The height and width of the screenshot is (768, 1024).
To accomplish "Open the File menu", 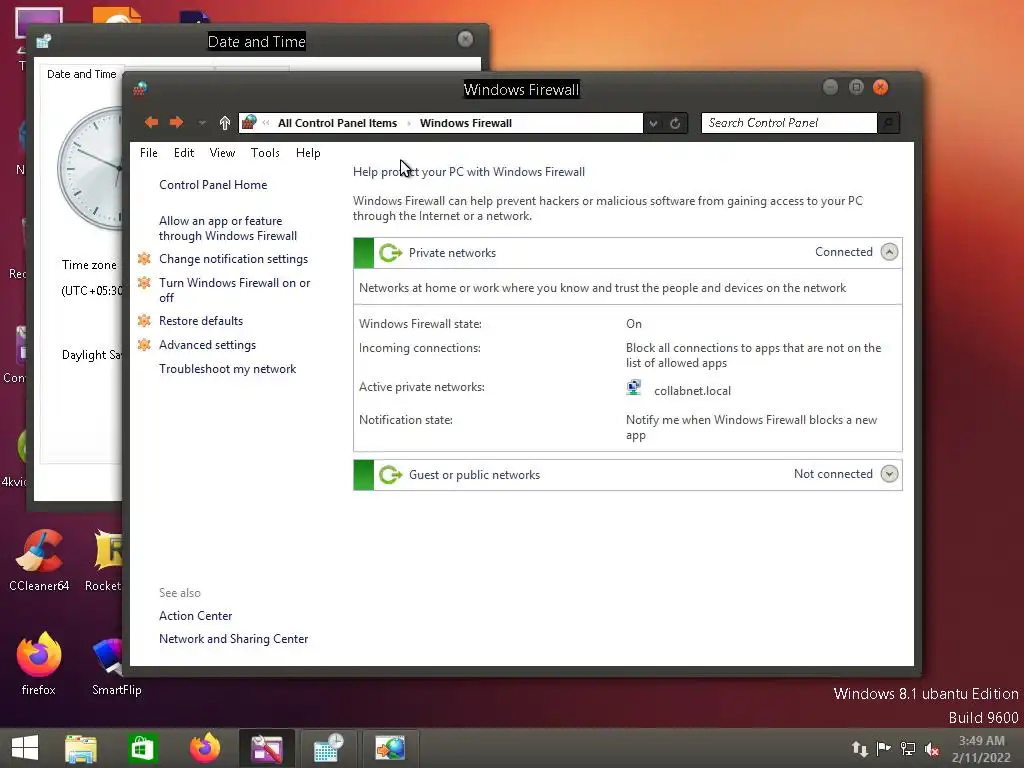I will (x=149, y=153).
